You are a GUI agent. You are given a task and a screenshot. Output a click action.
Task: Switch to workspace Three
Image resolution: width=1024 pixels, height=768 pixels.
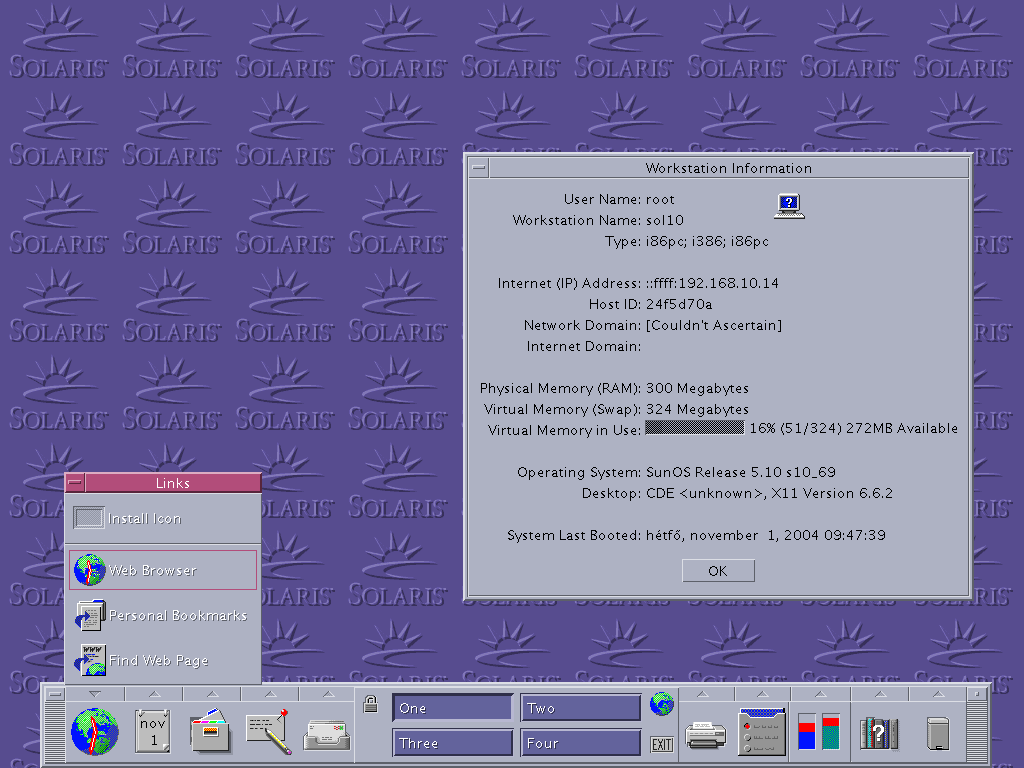pos(452,743)
